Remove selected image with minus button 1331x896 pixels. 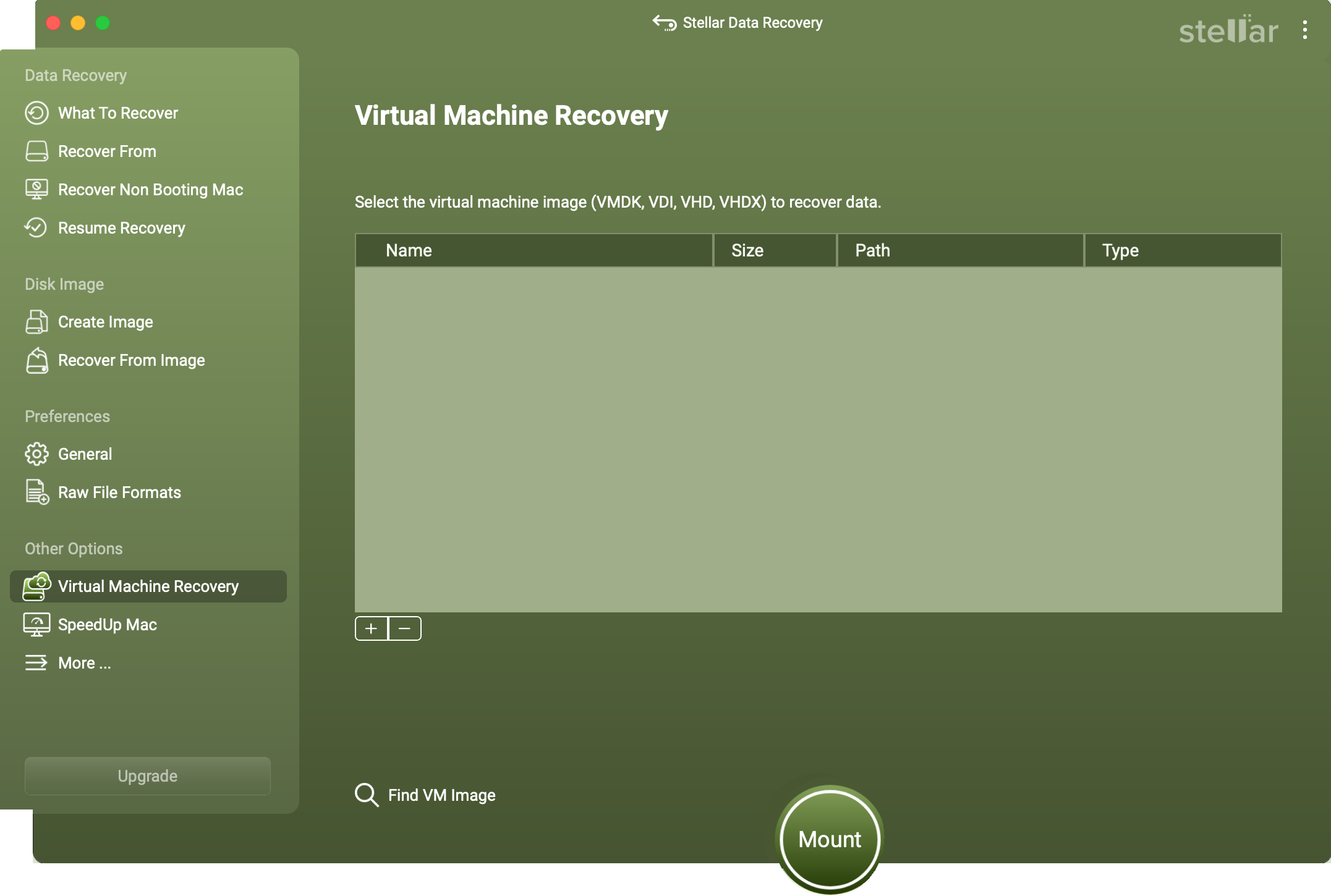[x=405, y=628]
